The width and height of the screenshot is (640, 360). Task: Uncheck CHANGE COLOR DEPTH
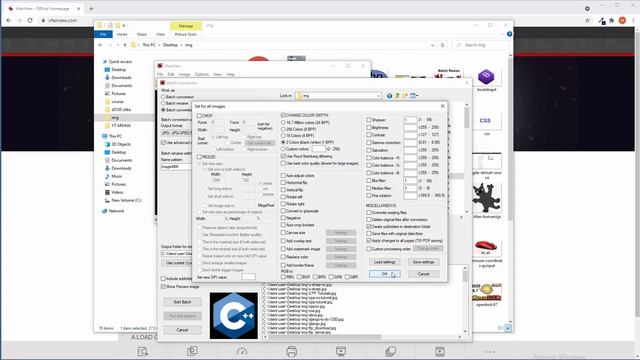tap(283, 116)
